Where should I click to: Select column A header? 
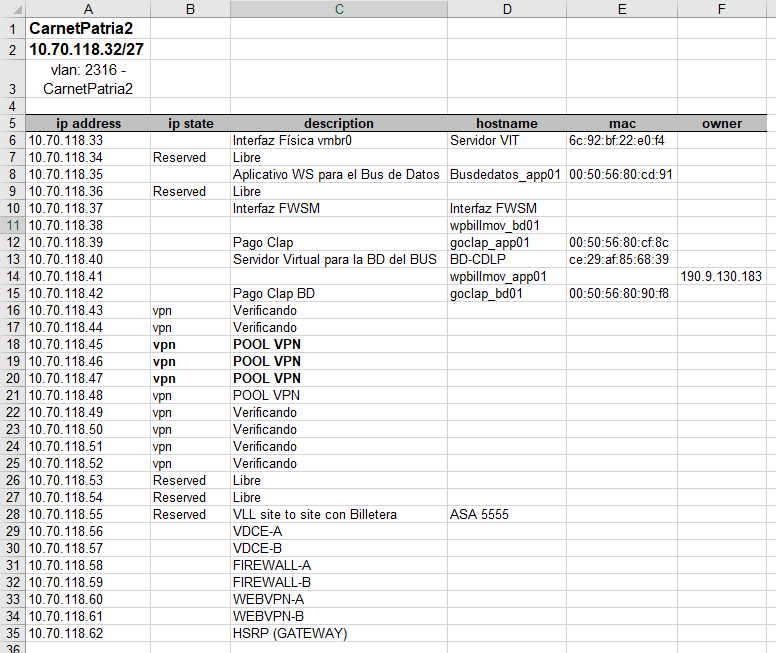coord(88,9)
